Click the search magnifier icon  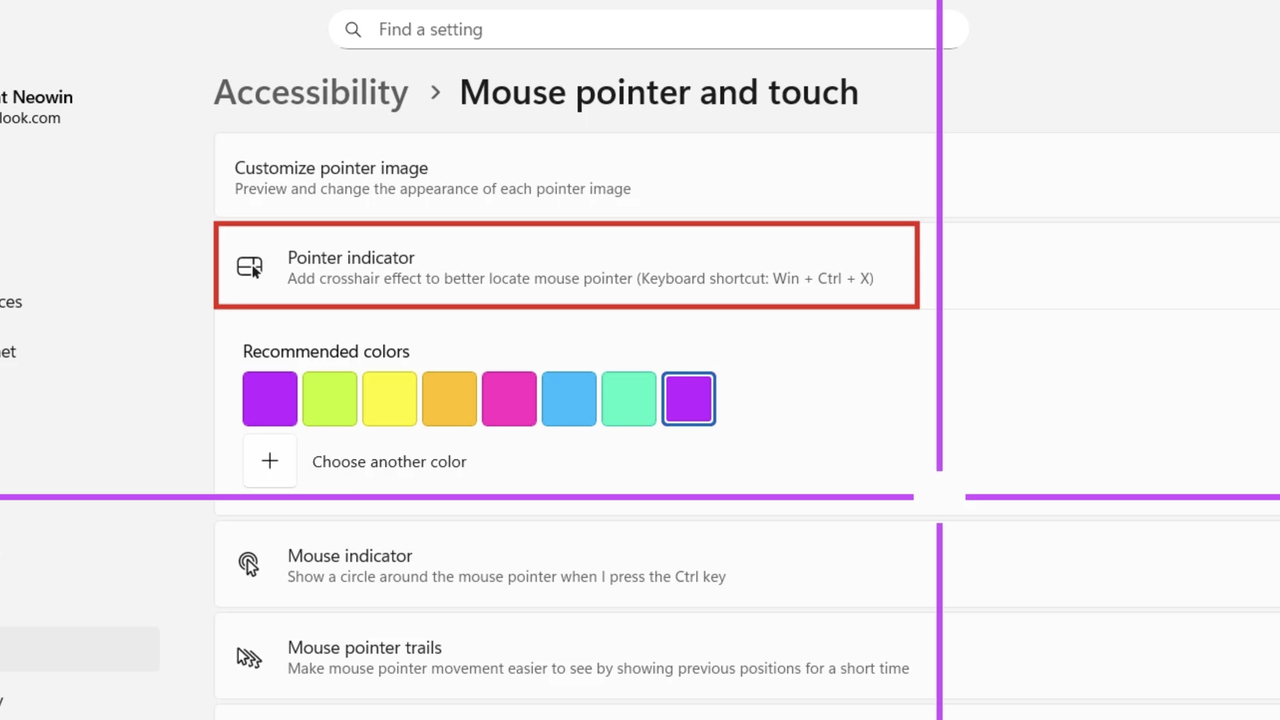353,30
